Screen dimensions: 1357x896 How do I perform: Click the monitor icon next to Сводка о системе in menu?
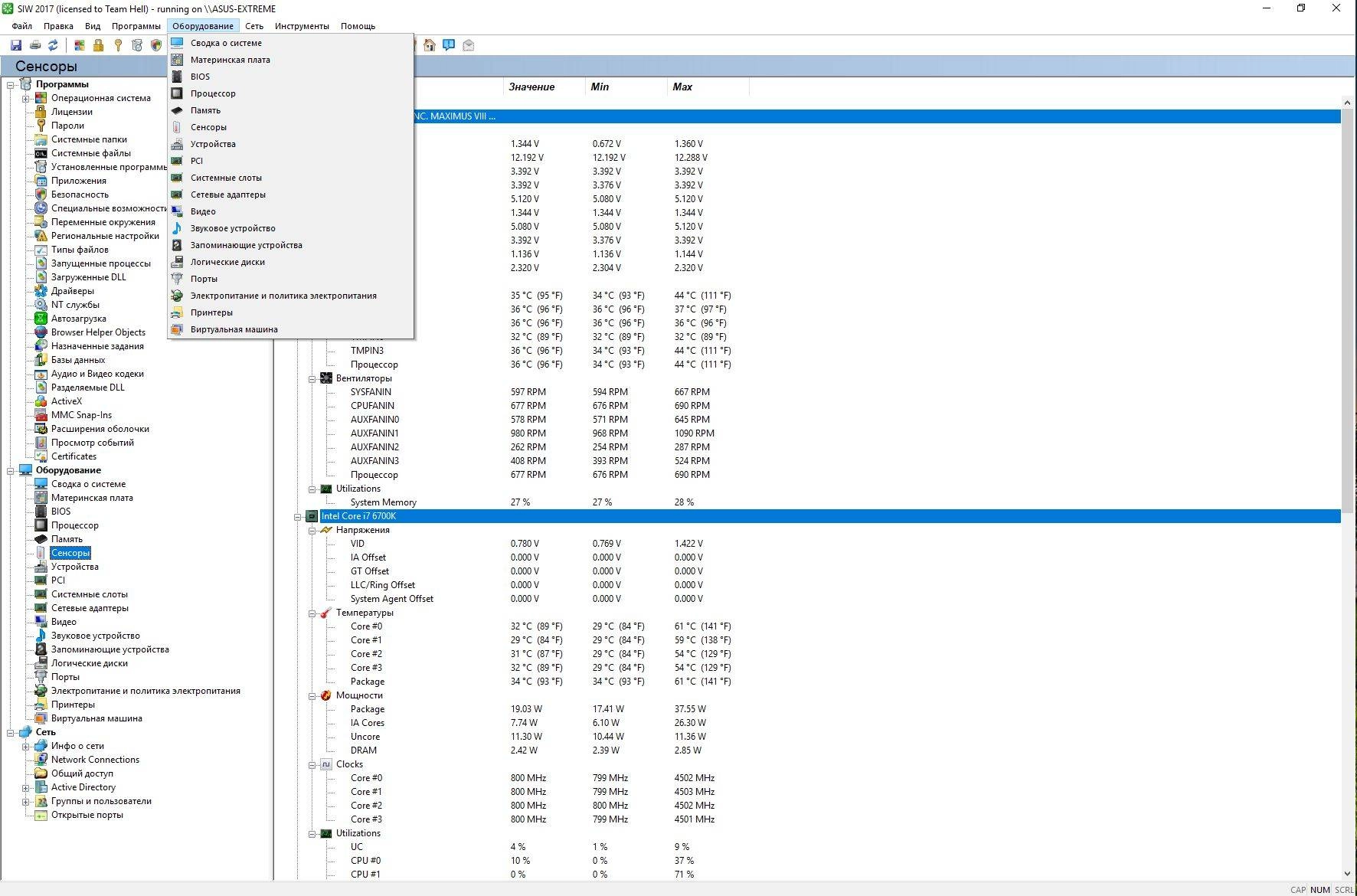pos(177,43)
